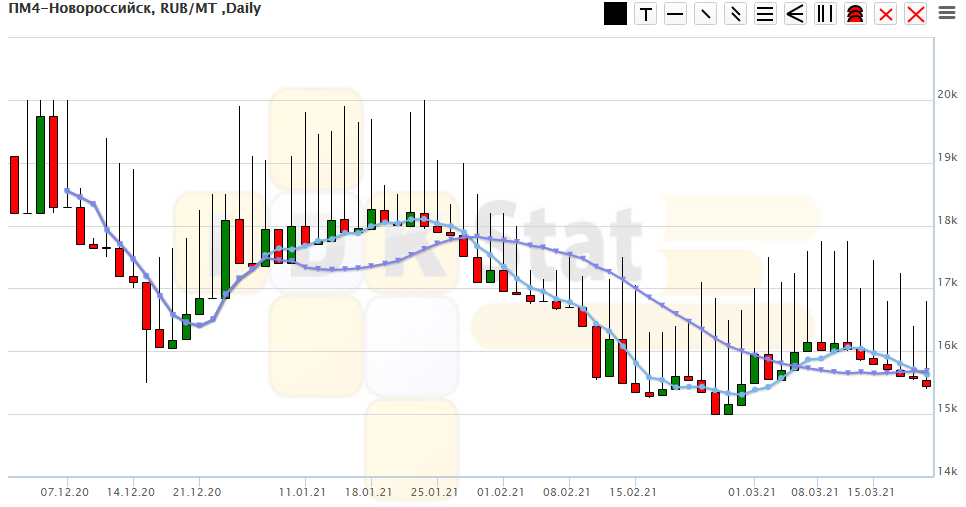Click the 14k price axis label
The width and height of the screenshot is (966, 507).
click(x=946, y=472)
